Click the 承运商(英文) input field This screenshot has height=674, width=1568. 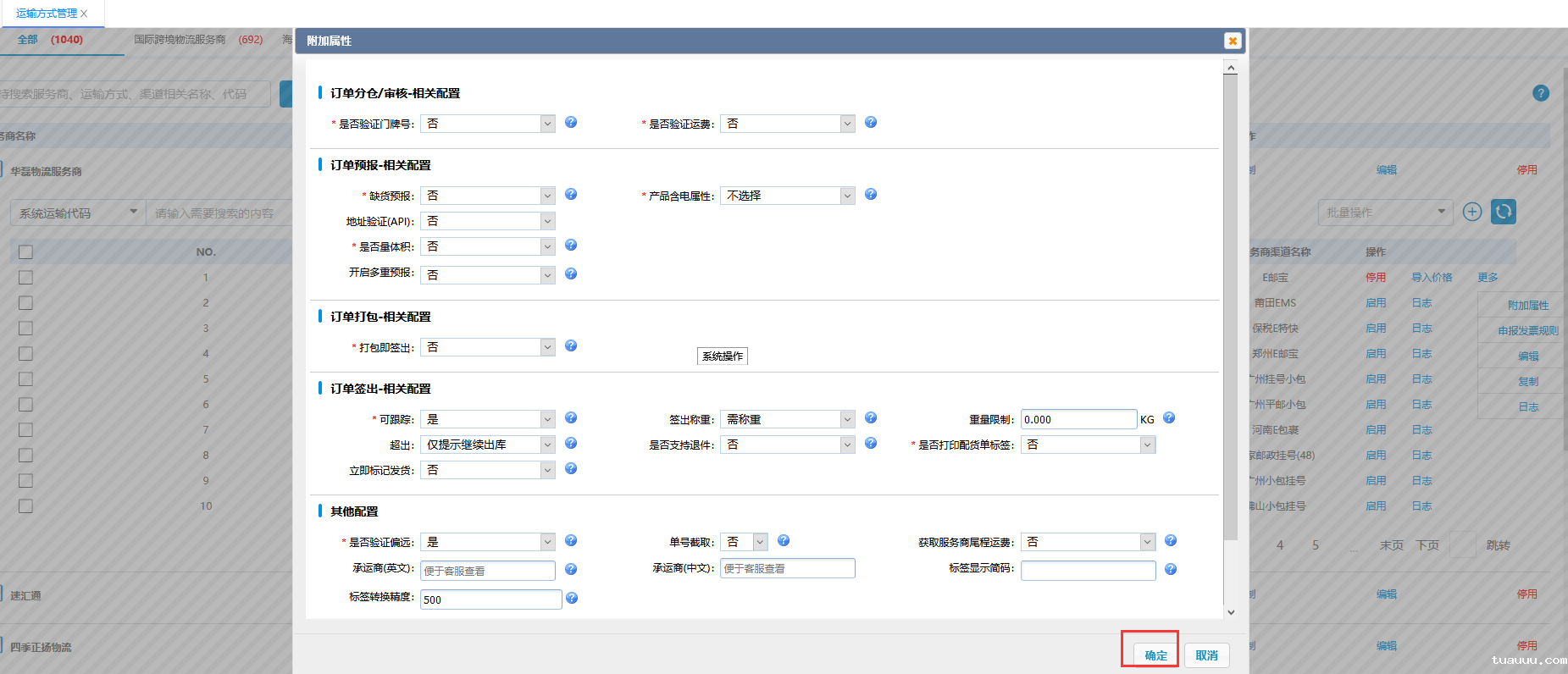(488, 571)
